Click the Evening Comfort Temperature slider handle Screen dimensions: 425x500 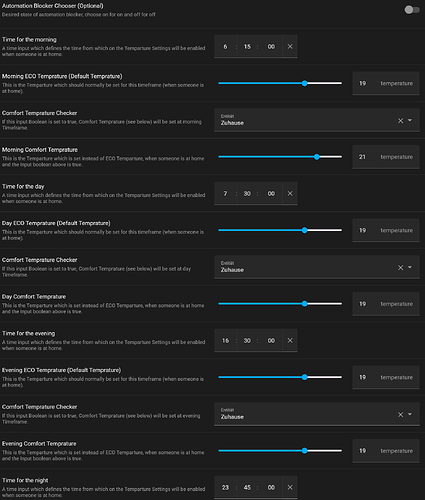[304, 451]
